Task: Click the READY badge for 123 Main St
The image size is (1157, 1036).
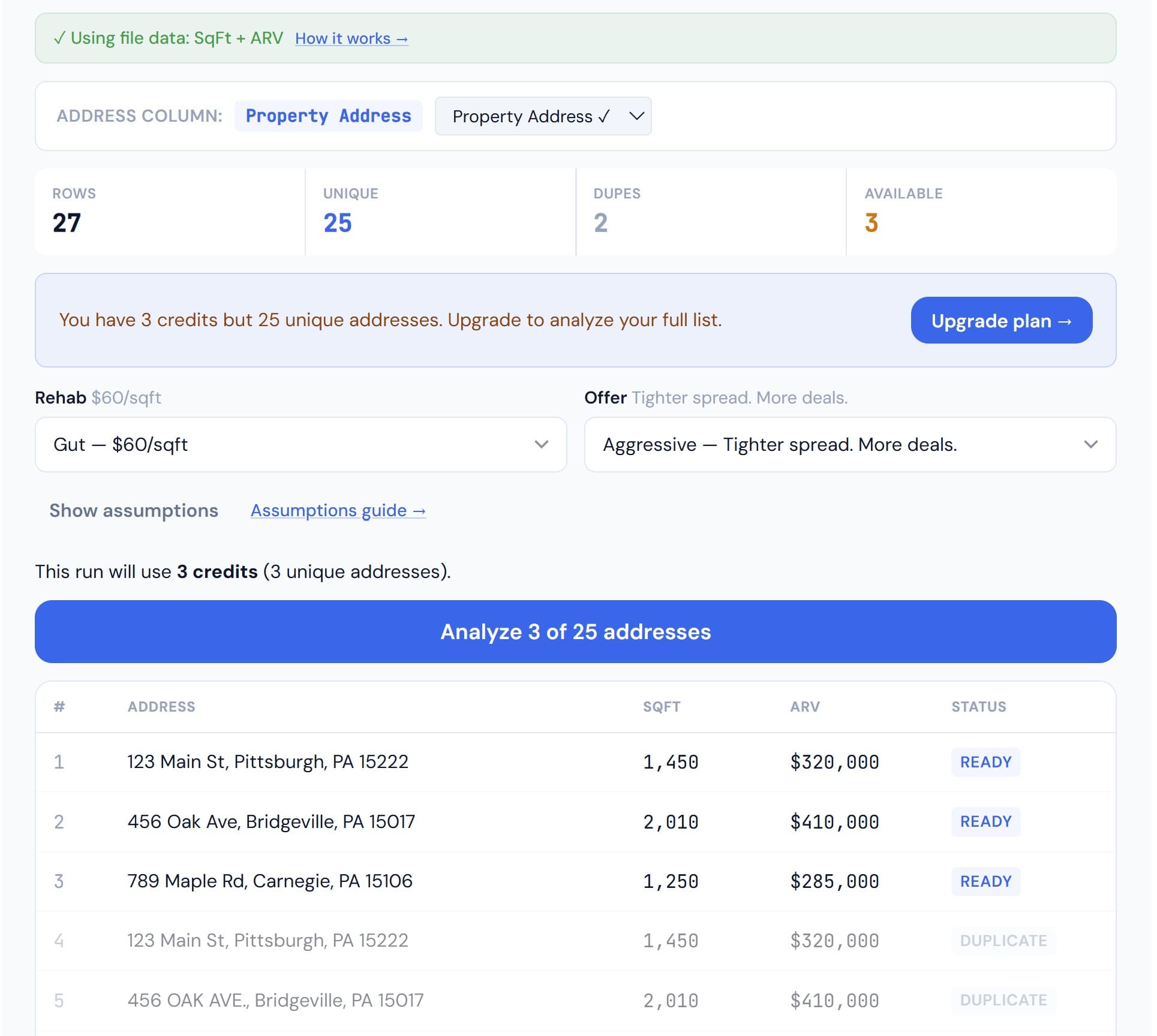Action: tap(985, 762)
